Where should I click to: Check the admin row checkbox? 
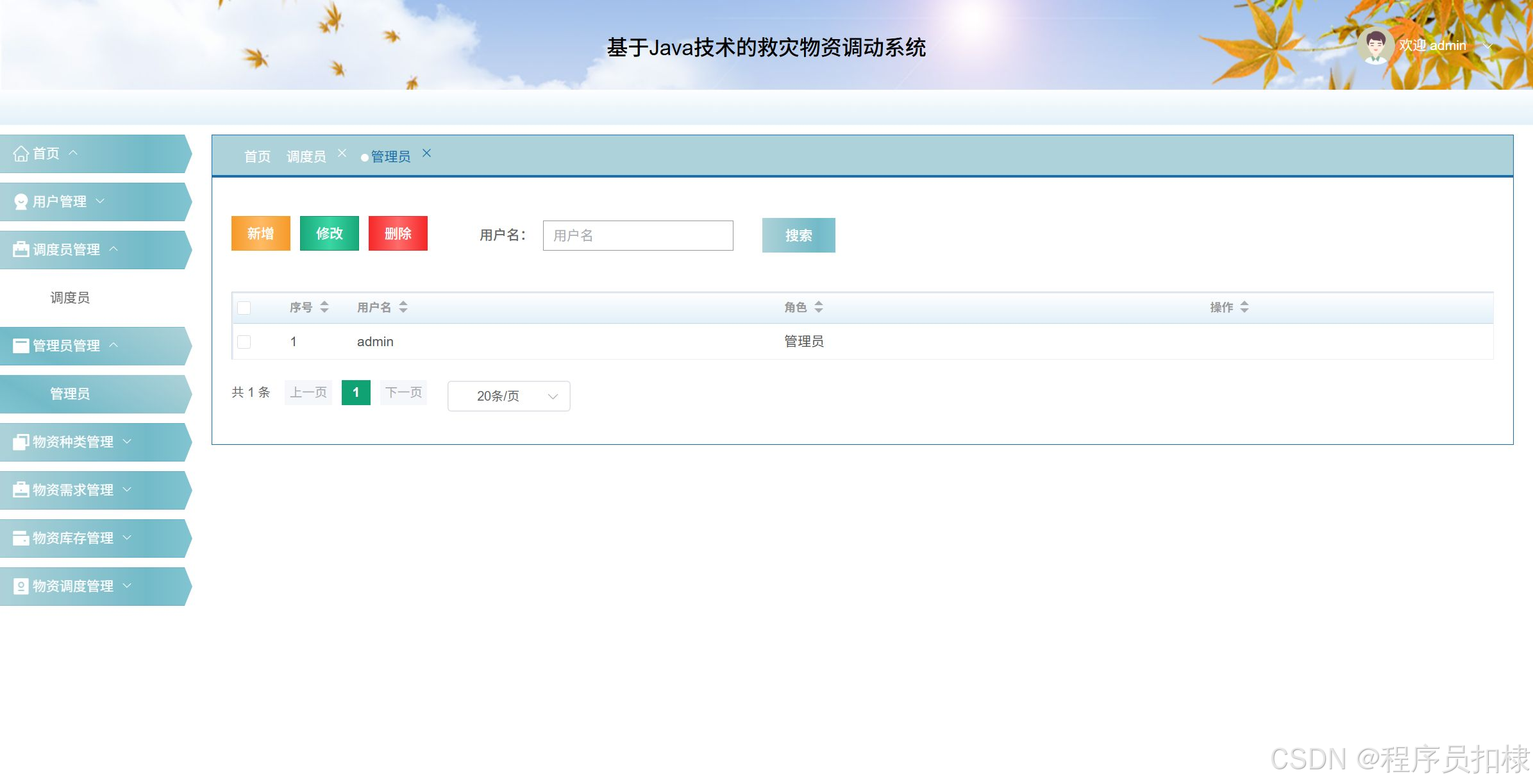[x=244, y=342]
